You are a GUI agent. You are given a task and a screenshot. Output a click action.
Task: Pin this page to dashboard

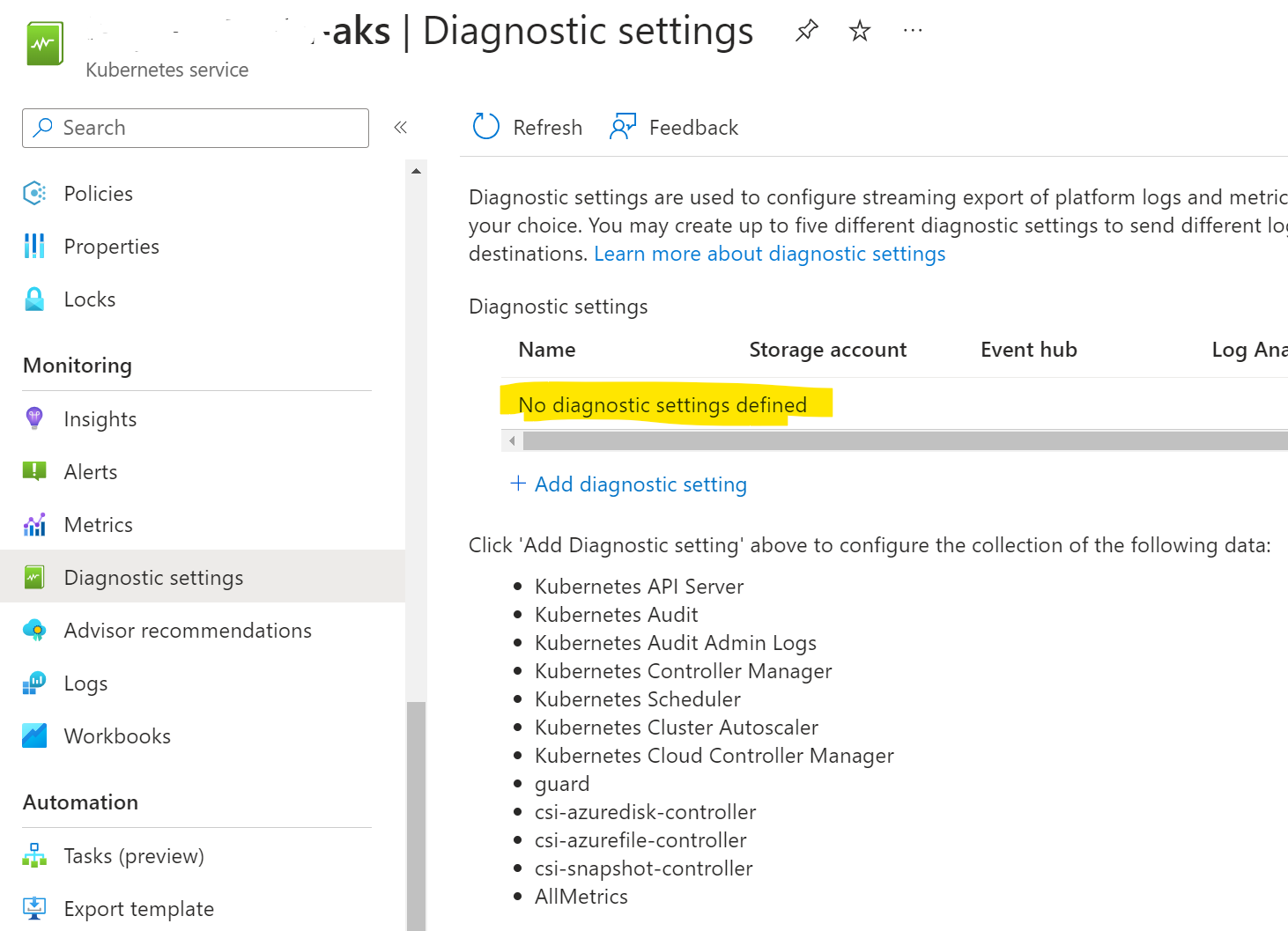[806, 30]
